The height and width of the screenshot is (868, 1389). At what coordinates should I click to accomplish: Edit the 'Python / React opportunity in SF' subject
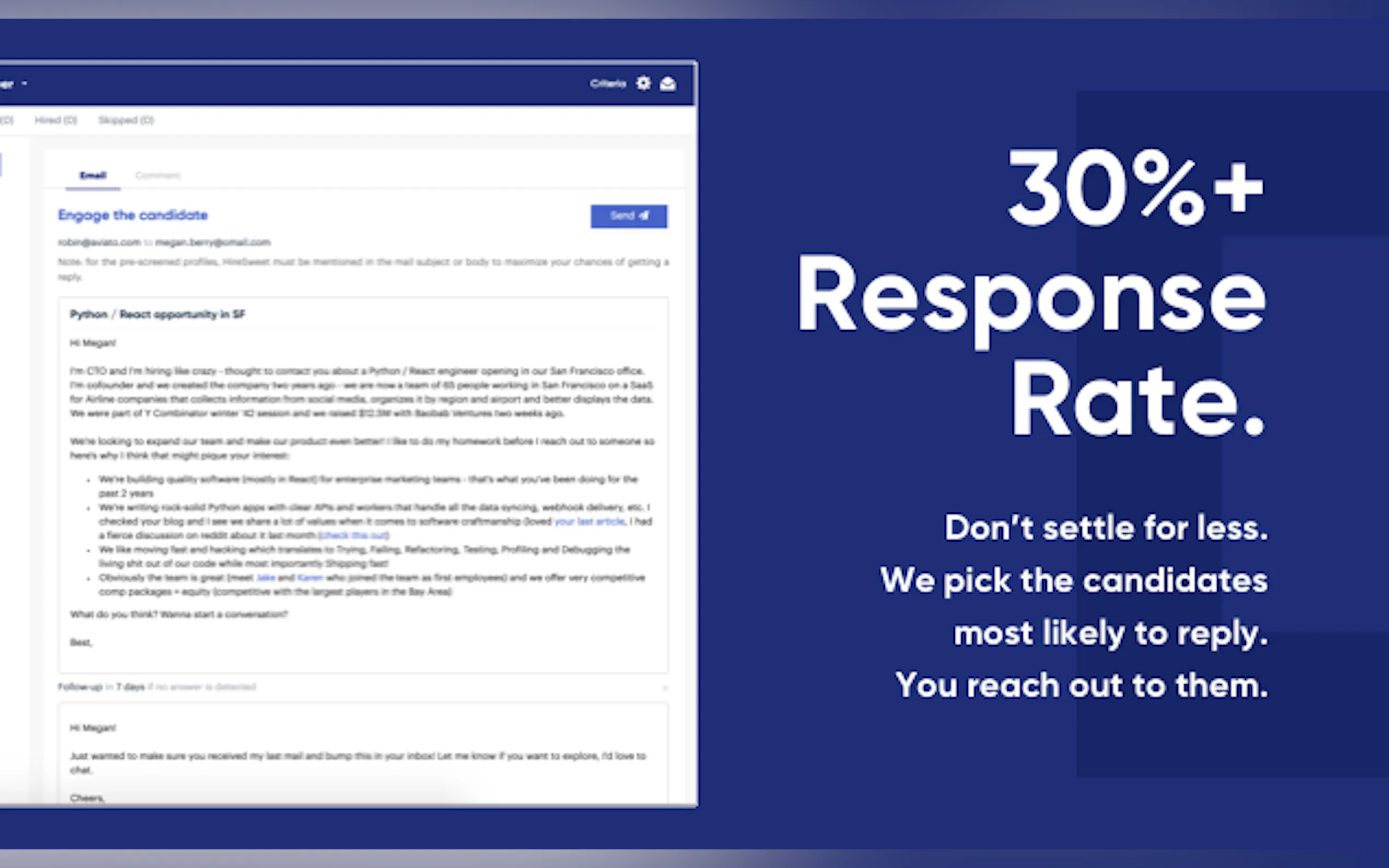pos(157,314)
